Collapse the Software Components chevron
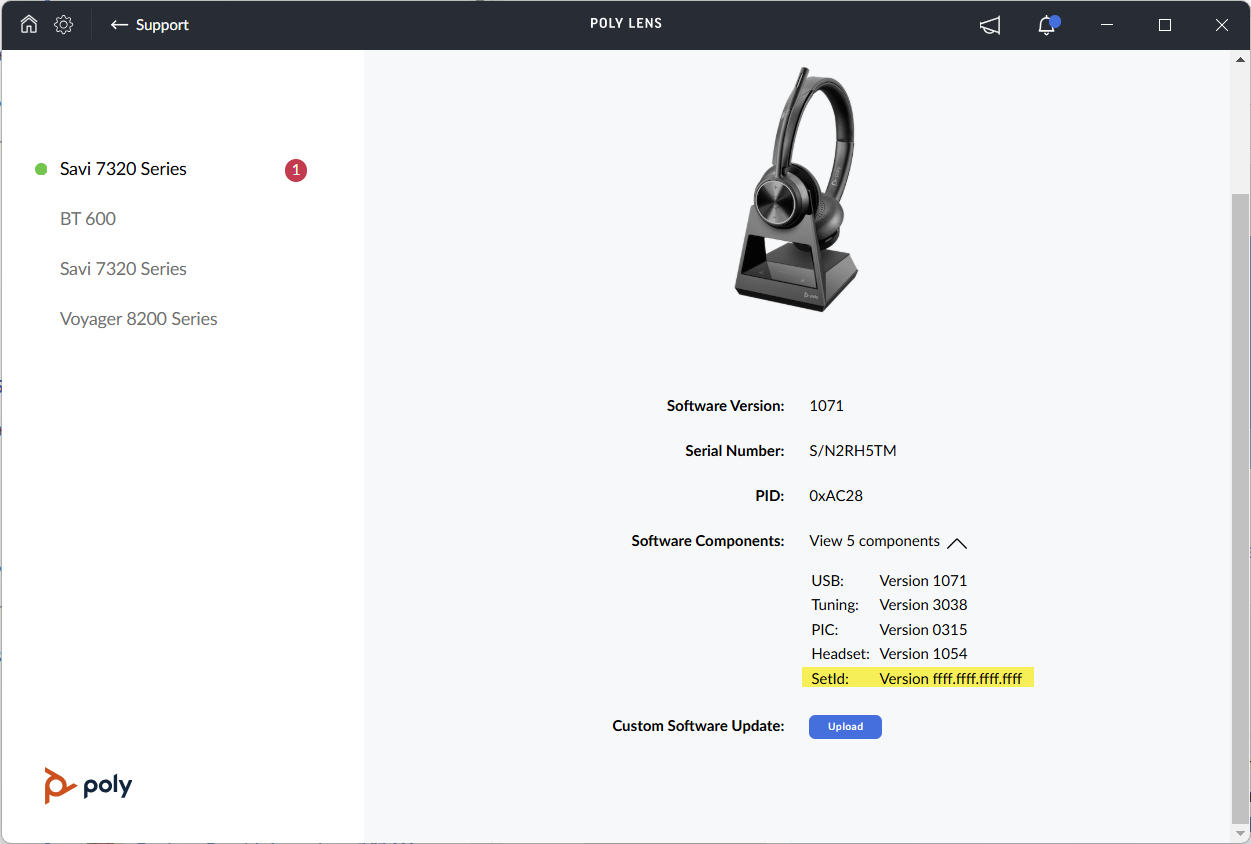This screenshot has height=844, width=1251. (x=957, y=543)
